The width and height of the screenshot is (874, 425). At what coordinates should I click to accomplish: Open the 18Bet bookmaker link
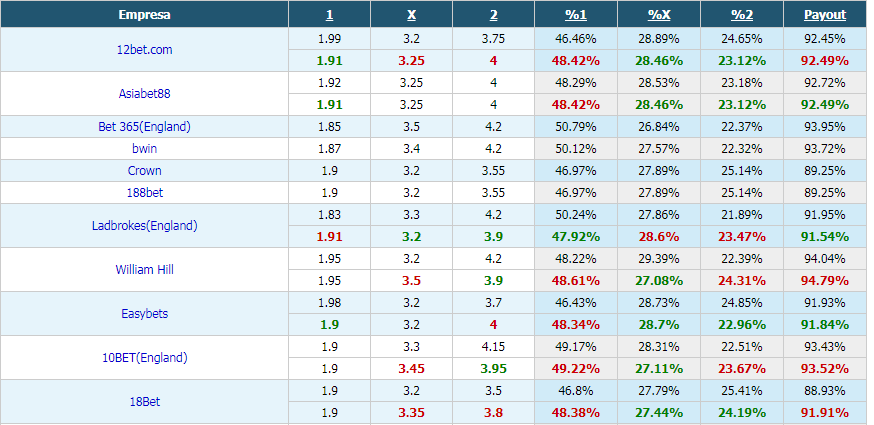(x=144, y=402)
